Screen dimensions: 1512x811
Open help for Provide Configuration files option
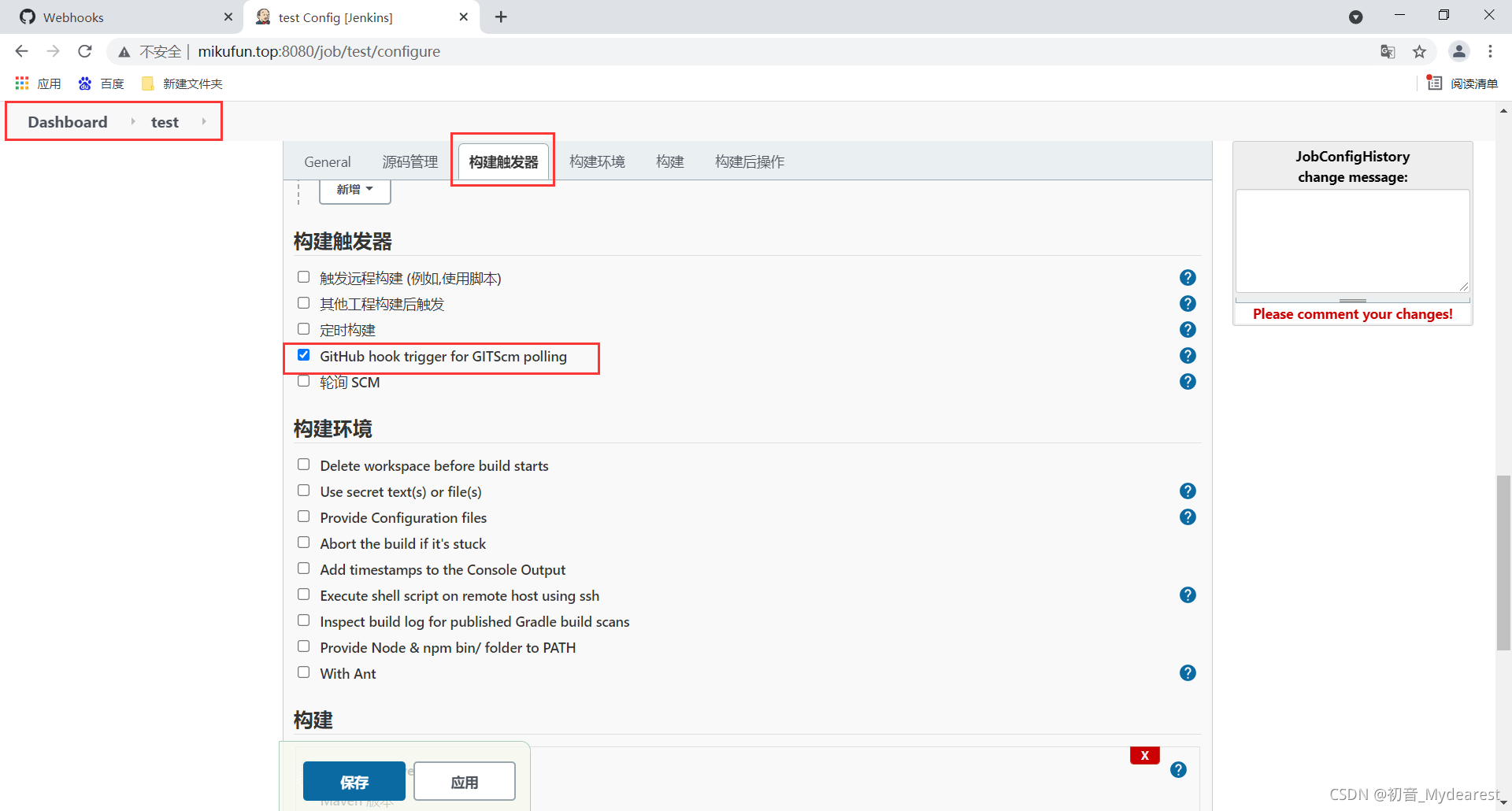1188,517
